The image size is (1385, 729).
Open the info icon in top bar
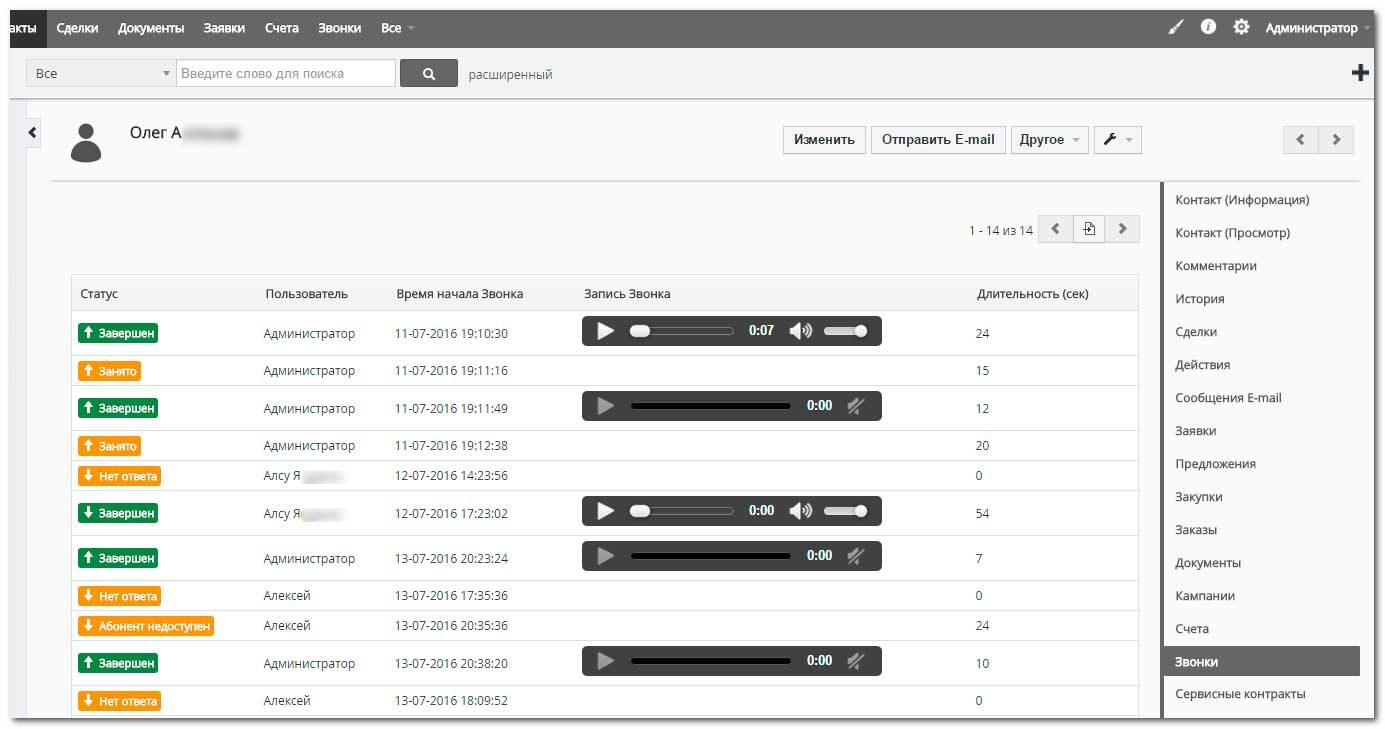[x=1208, y=28]
